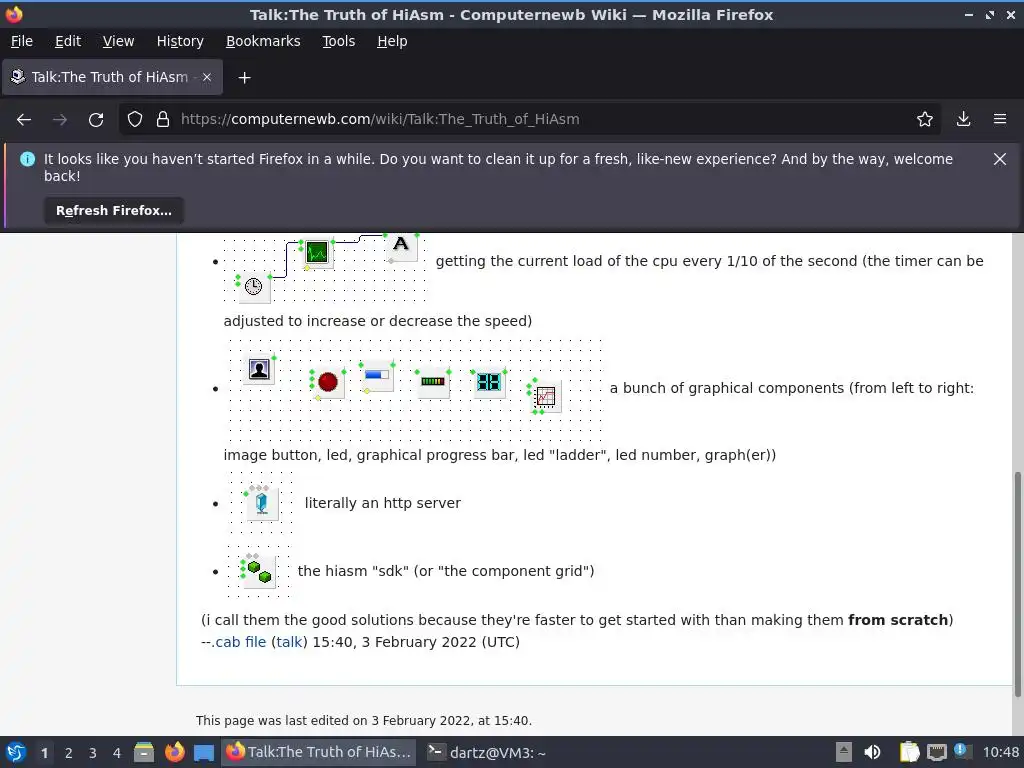Open the File menu
1024x768 pixels.
22,41
